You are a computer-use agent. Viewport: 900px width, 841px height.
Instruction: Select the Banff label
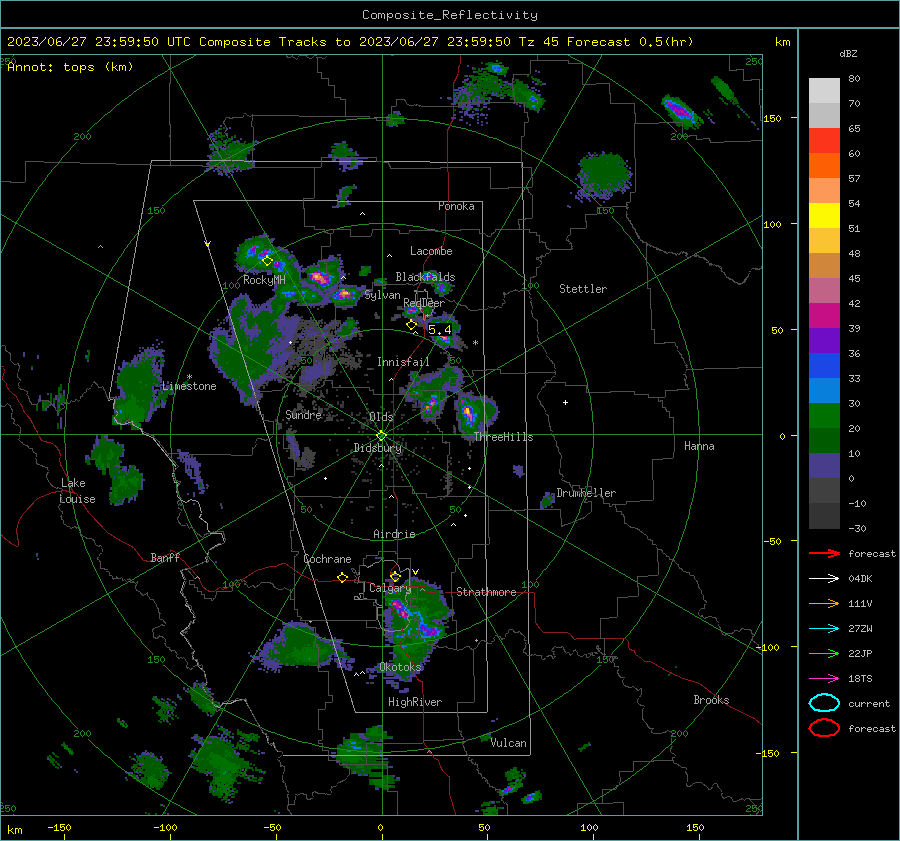165,557
